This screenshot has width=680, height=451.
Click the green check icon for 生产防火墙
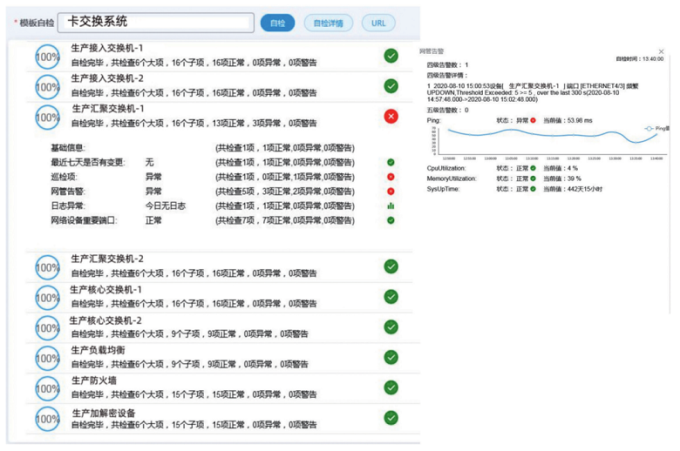point(391,387)
